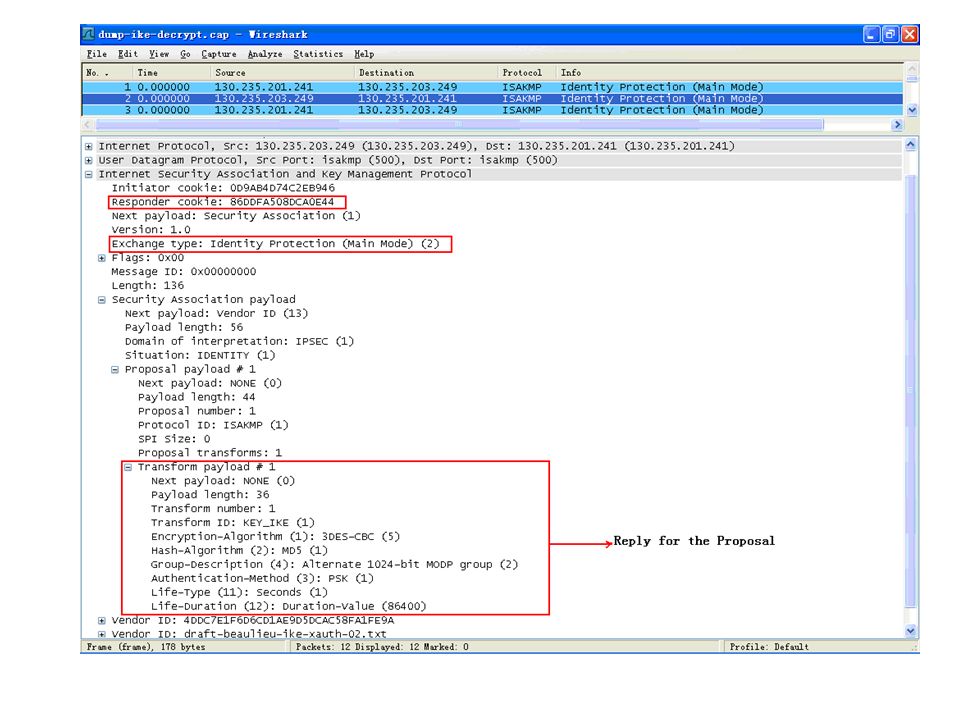Click packet list horizontal scroll right arrow
The width and height of the screenshot is (960, 720).
[898, 125]
